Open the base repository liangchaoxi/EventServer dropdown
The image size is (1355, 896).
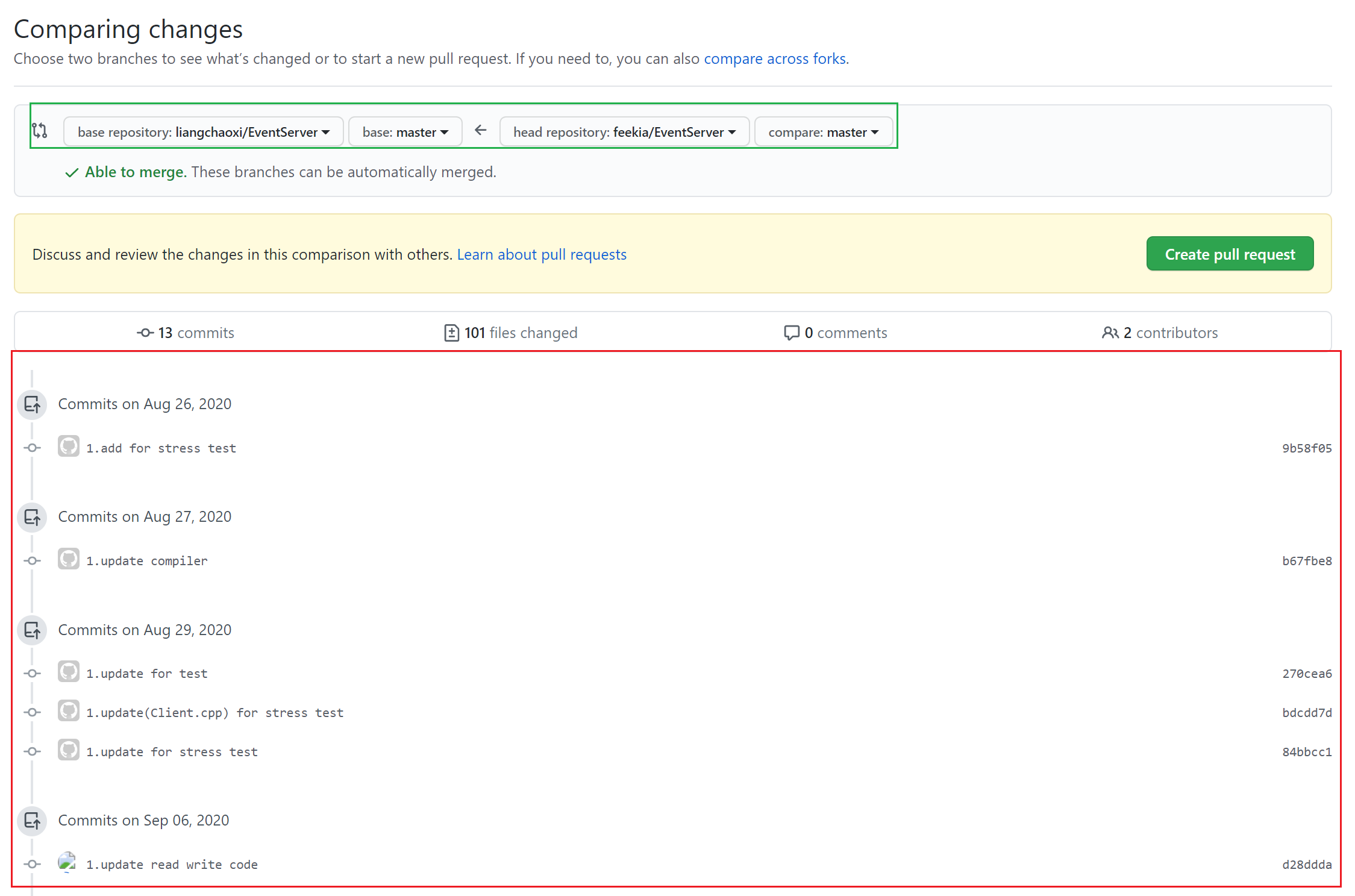[203, 132]
